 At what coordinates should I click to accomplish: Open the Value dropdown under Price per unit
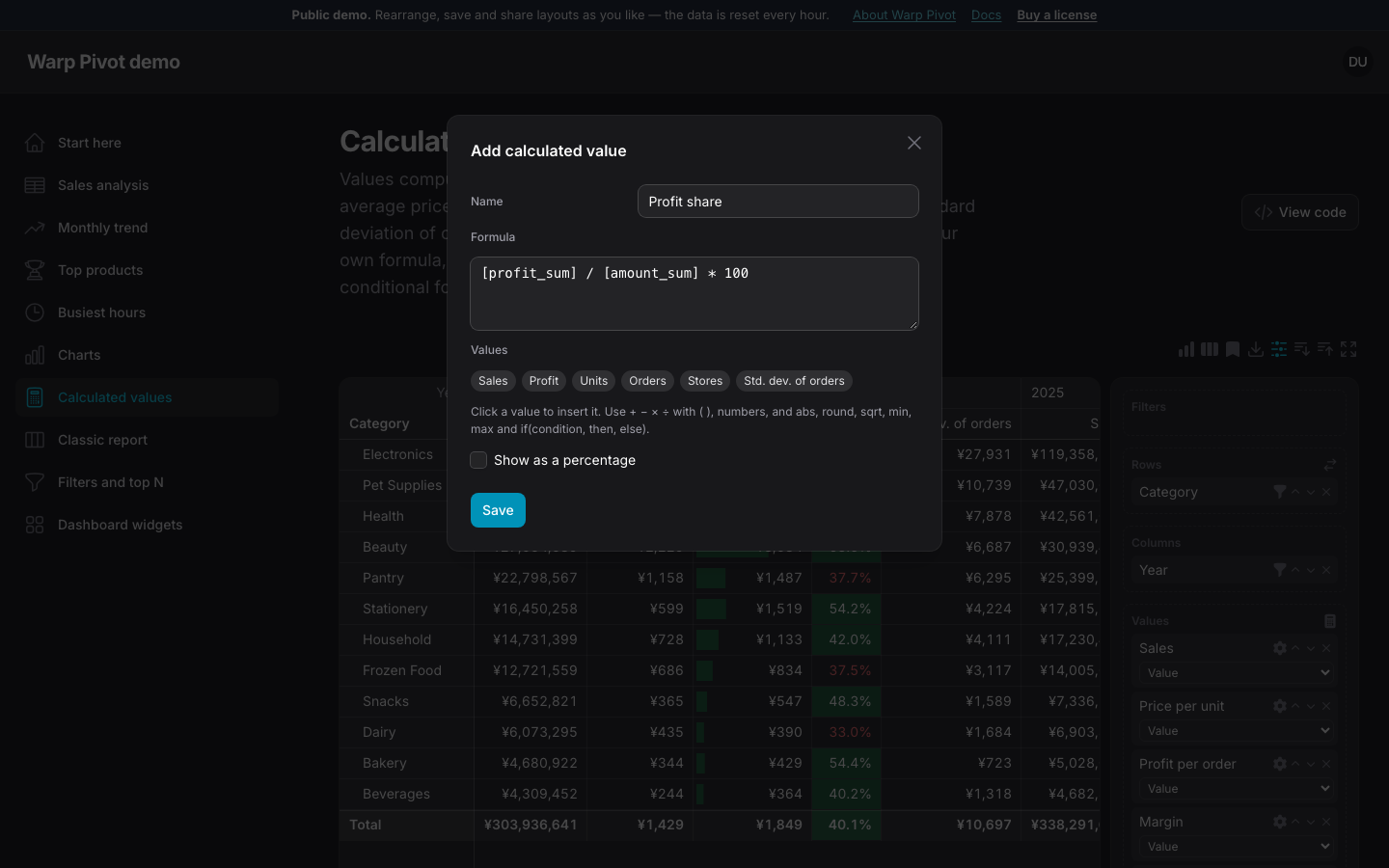pyautogui.click(x=1238, y=731)
